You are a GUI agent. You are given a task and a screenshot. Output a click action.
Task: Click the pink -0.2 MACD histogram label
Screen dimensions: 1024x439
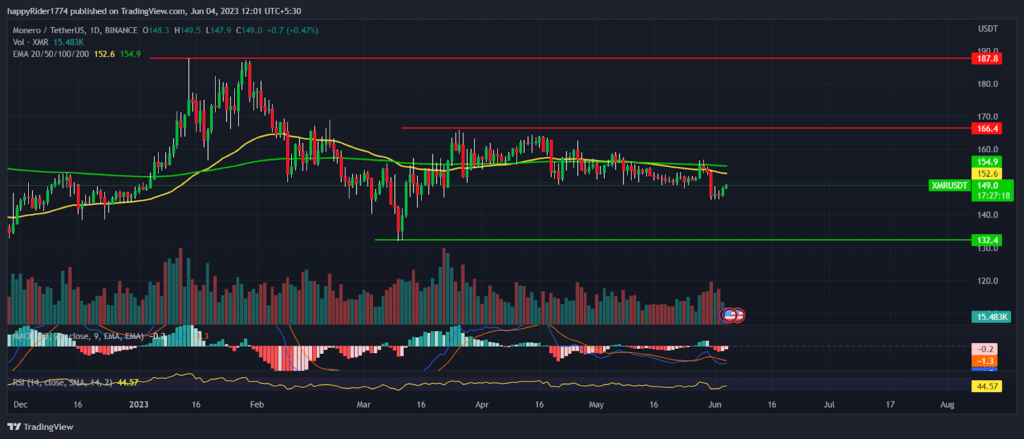(986, 349)
